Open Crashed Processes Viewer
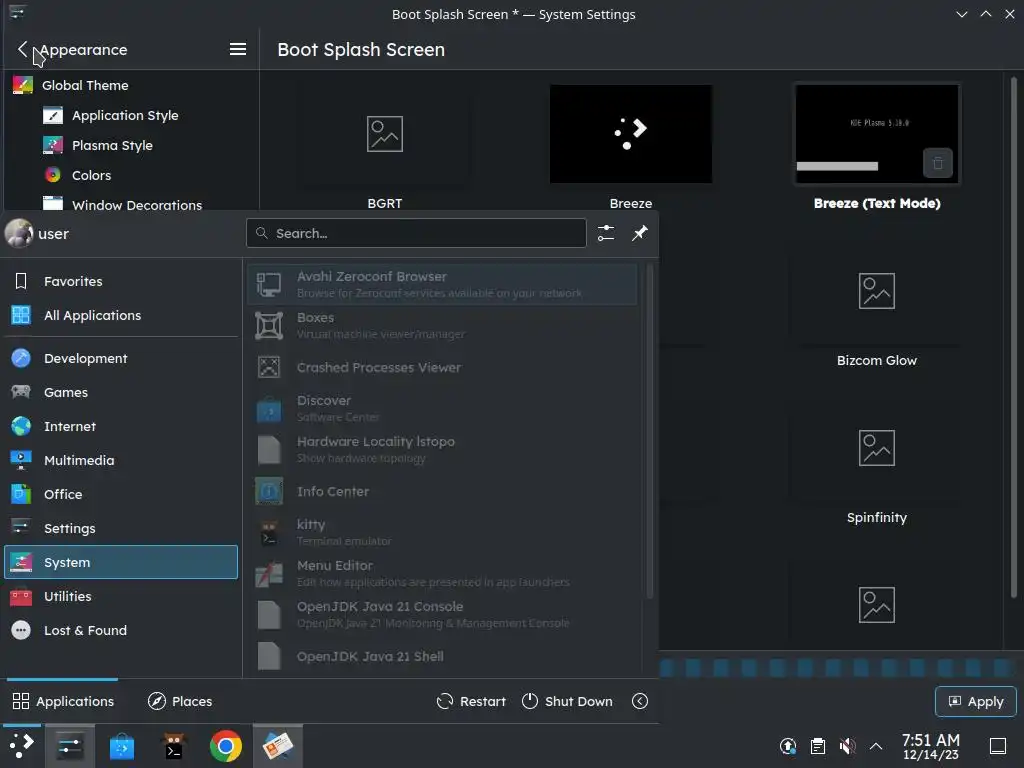Image resolution: width=1024 pixels, height=768 pixels. coord(442,367)
